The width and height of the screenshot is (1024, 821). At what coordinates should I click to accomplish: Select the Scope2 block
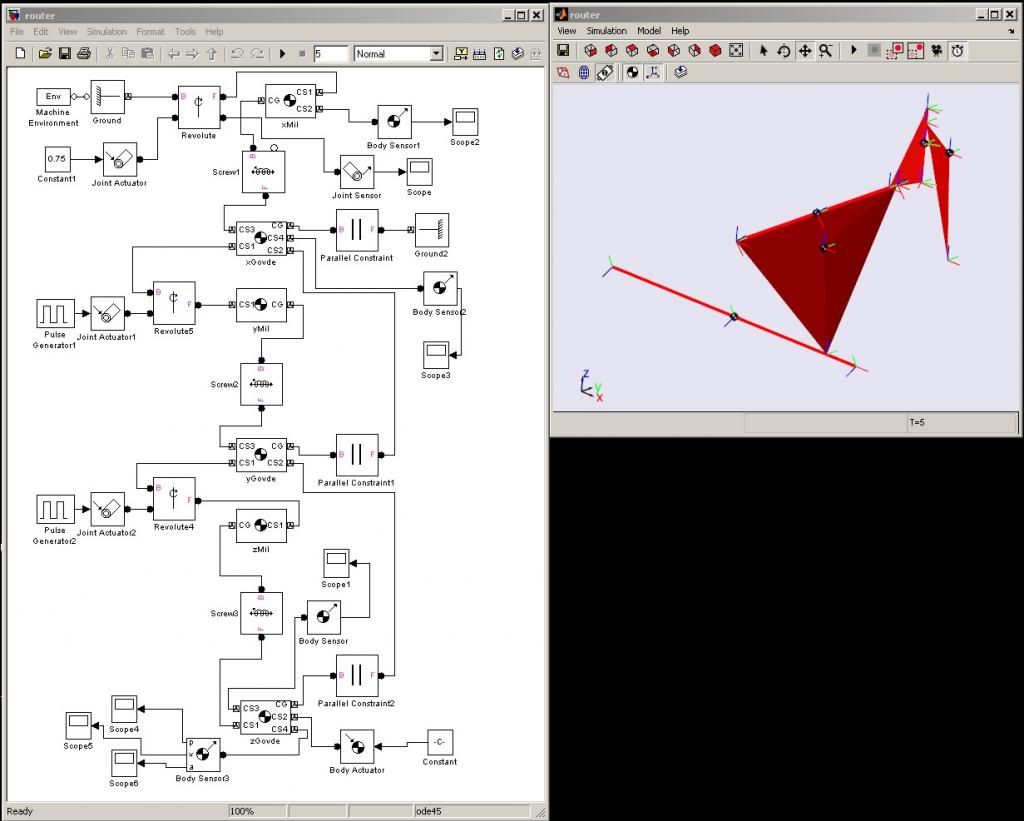pos(465,121)
